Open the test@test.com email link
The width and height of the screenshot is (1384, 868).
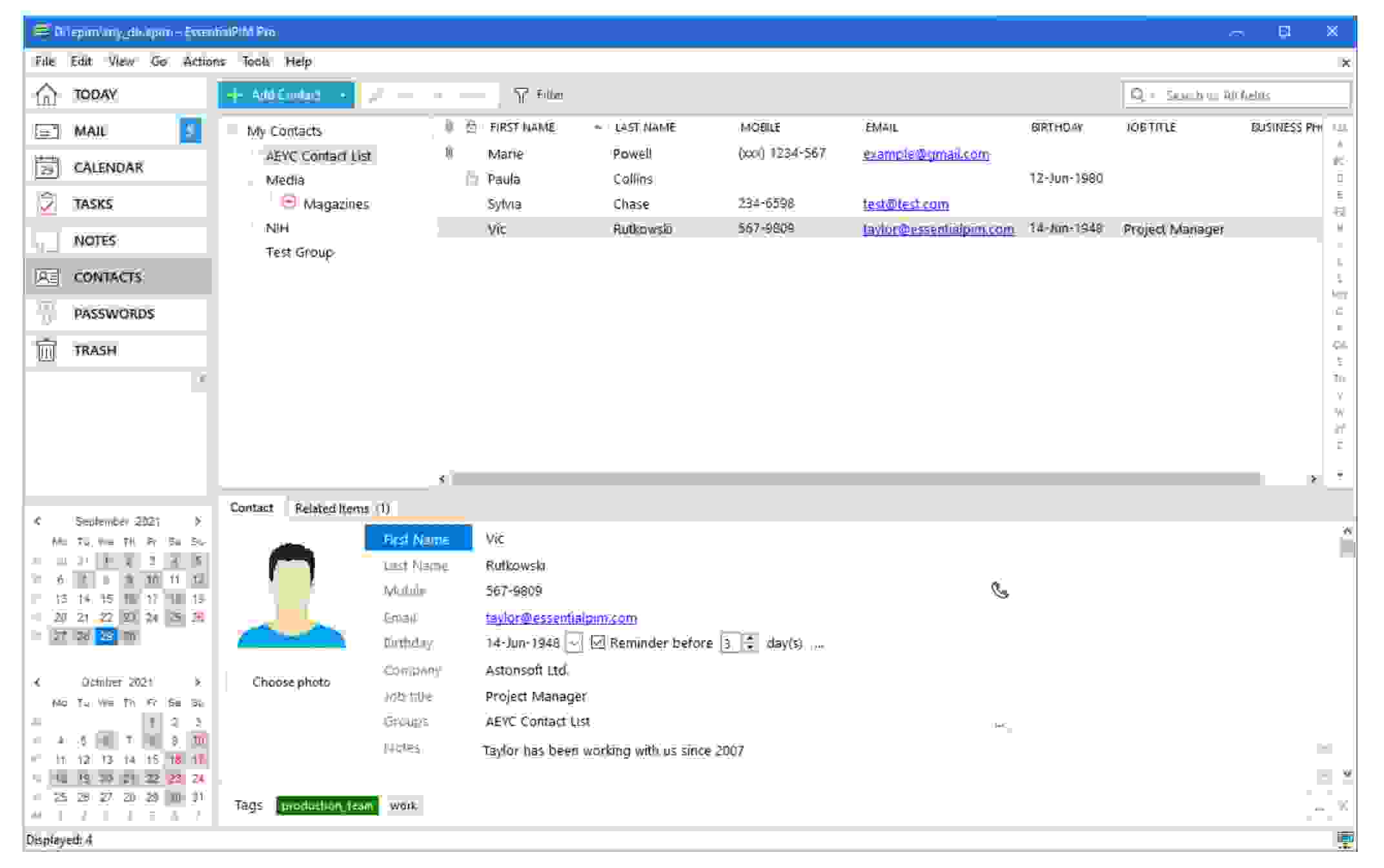[906, 204]
